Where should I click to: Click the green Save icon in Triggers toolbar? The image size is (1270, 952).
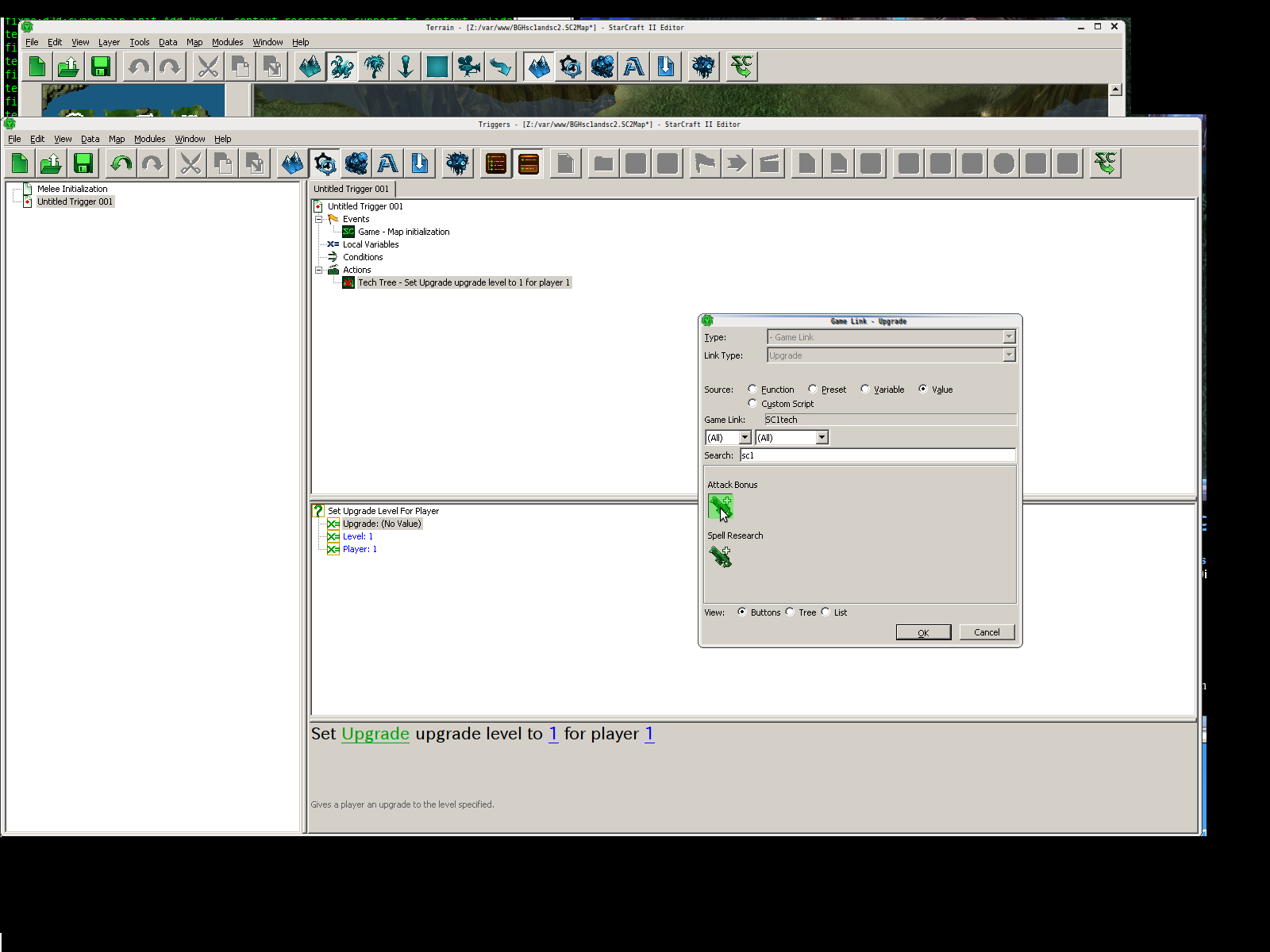coord(83,163)
